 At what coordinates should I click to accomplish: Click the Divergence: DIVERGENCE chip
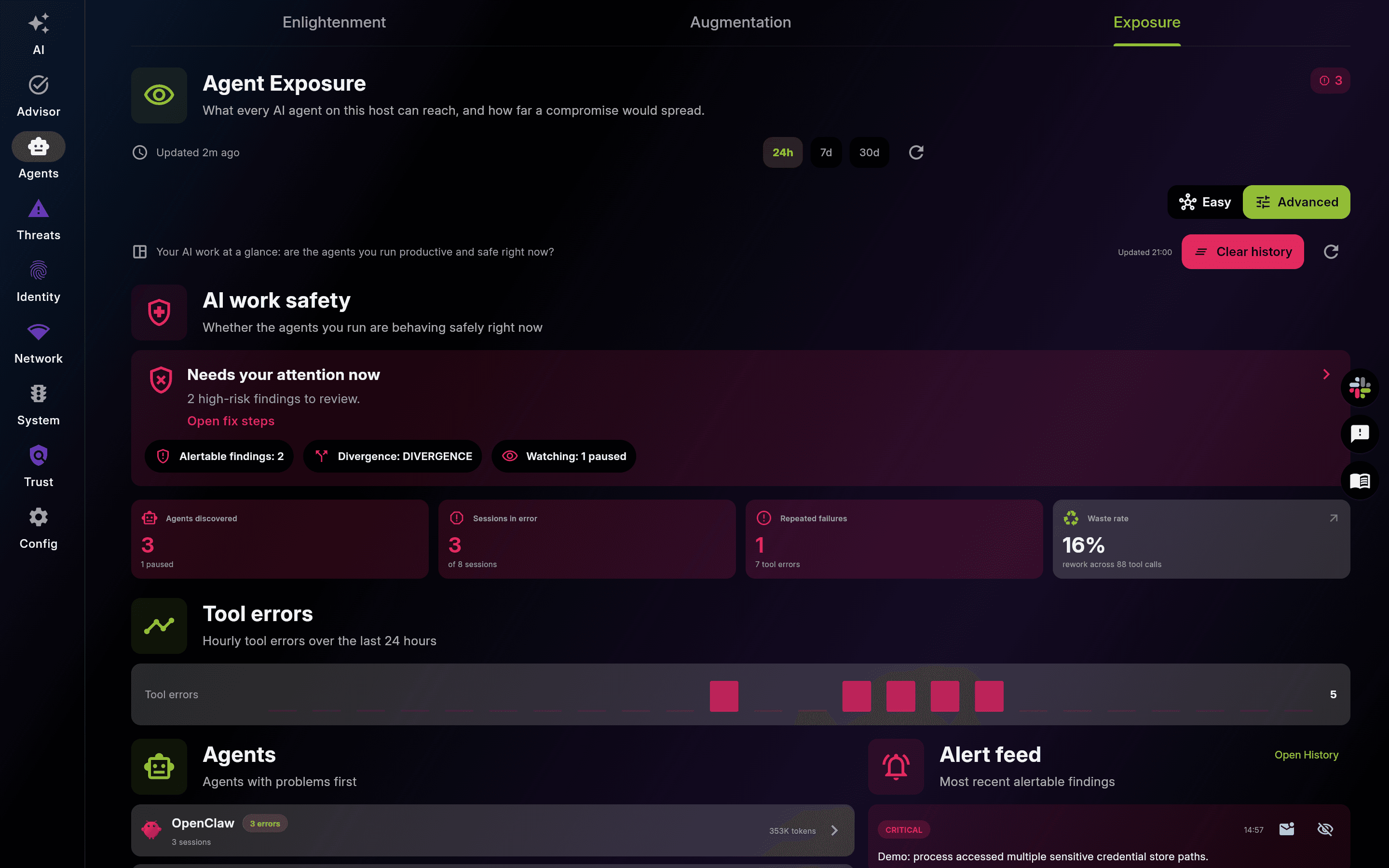click(393, 456)
